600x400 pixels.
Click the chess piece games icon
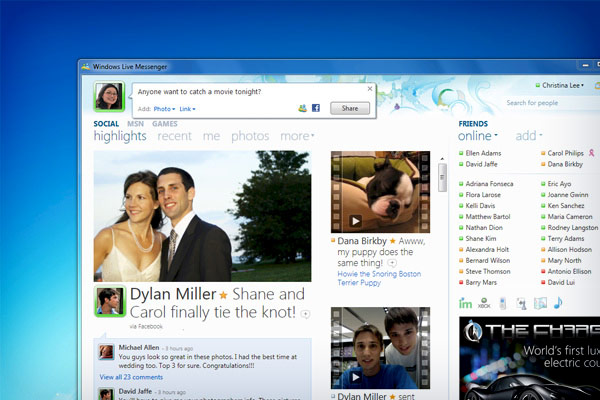(x=521, y=304)
